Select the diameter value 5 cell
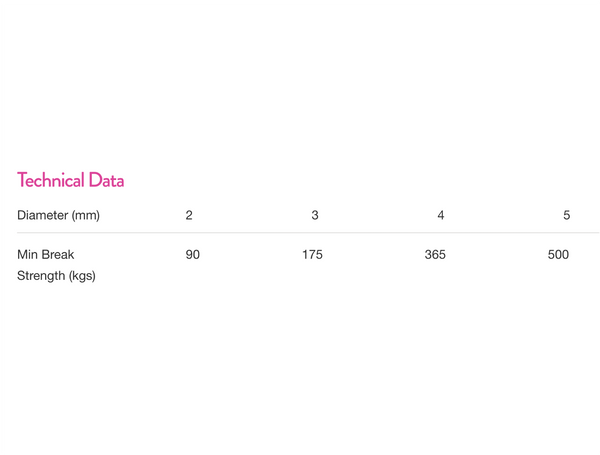The image size is (600, 455). click(567, 215)
